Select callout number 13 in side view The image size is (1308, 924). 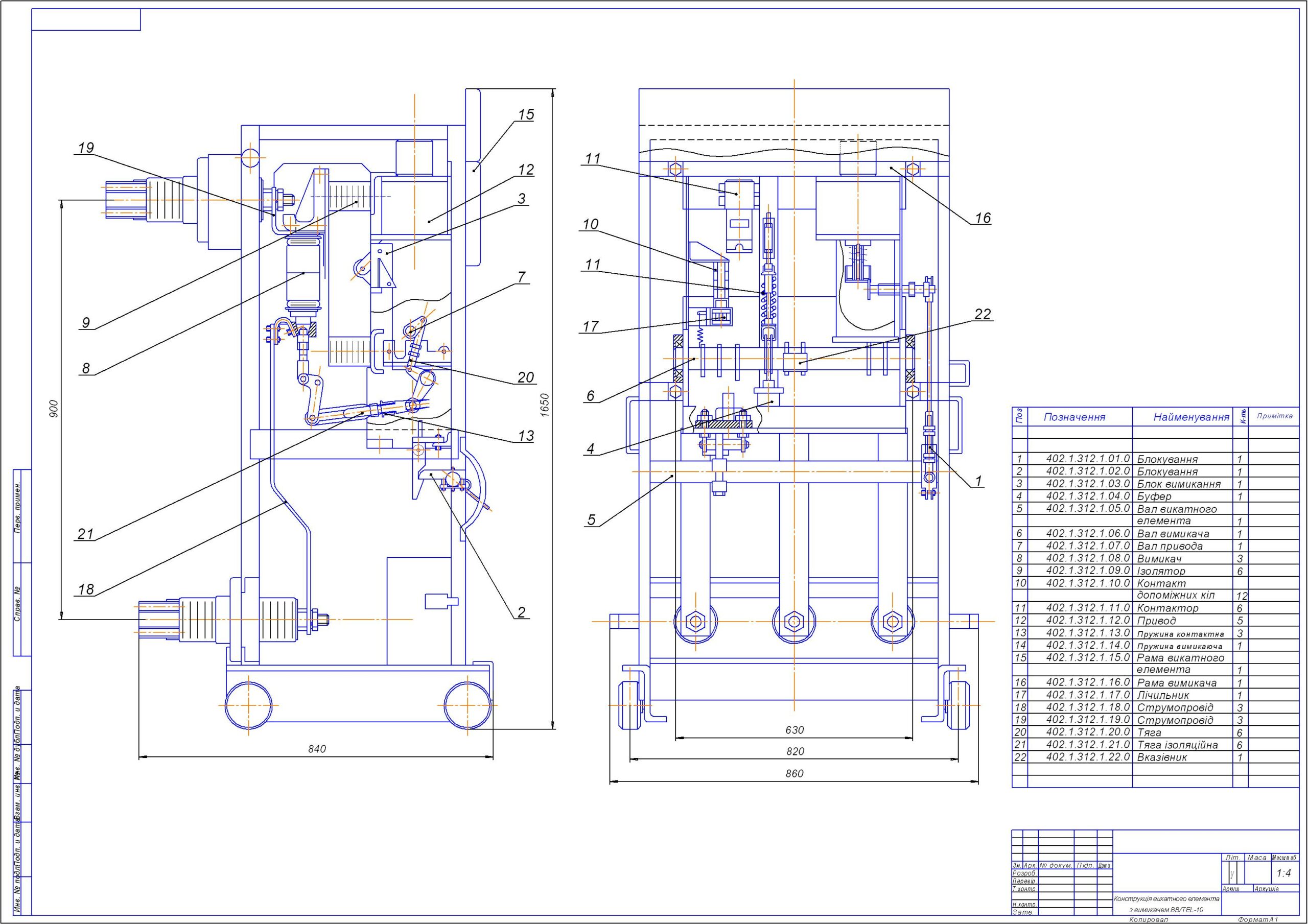click(526, 436)
